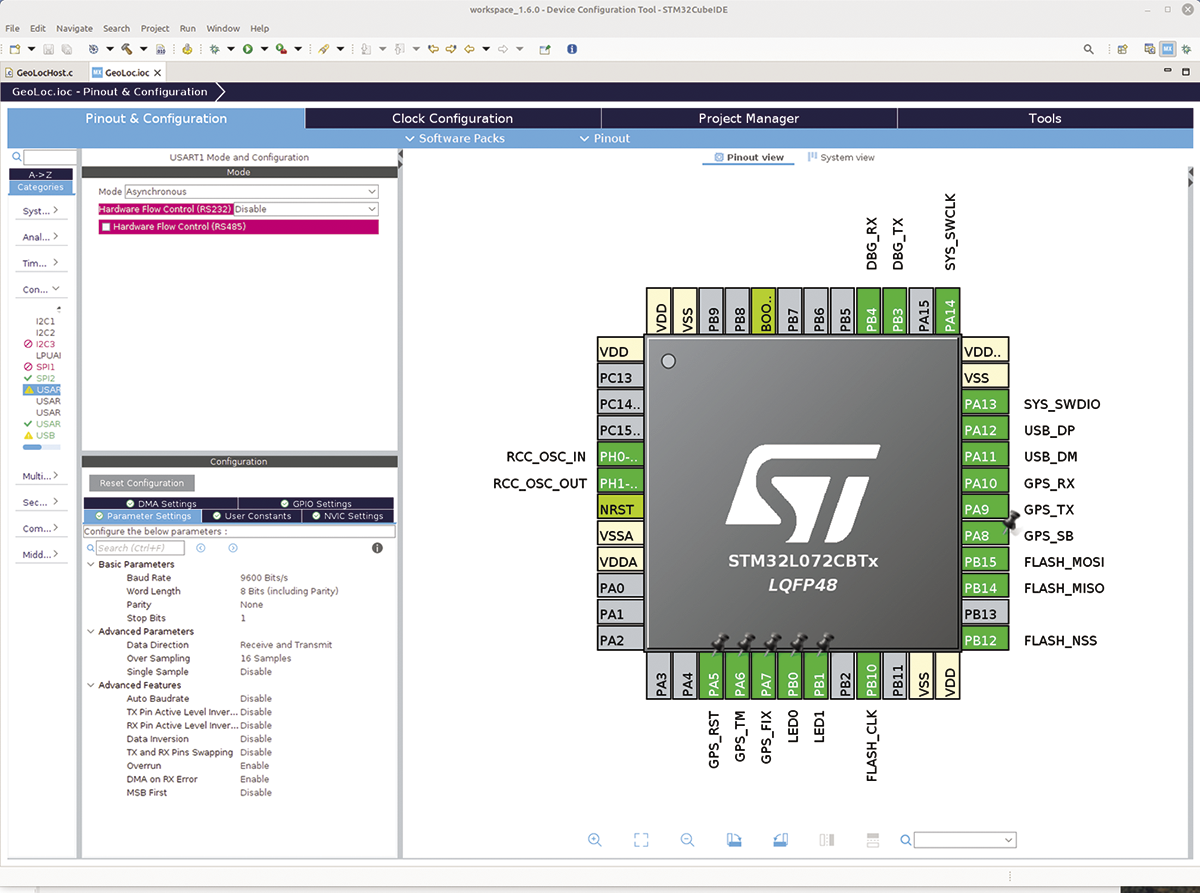
Task: Expand the Anal... category
Action: point(40,237)
